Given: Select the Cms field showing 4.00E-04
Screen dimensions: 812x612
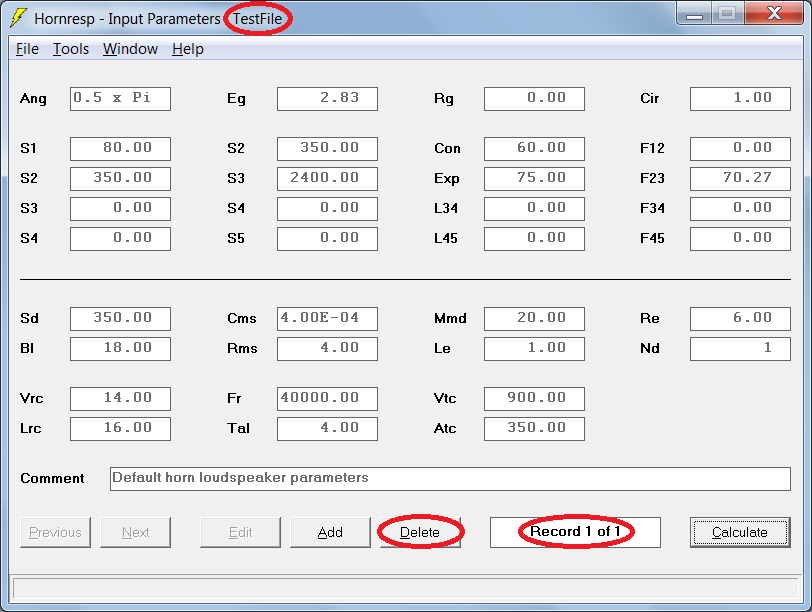Looking at the screenshot, I should pos(327,318).
